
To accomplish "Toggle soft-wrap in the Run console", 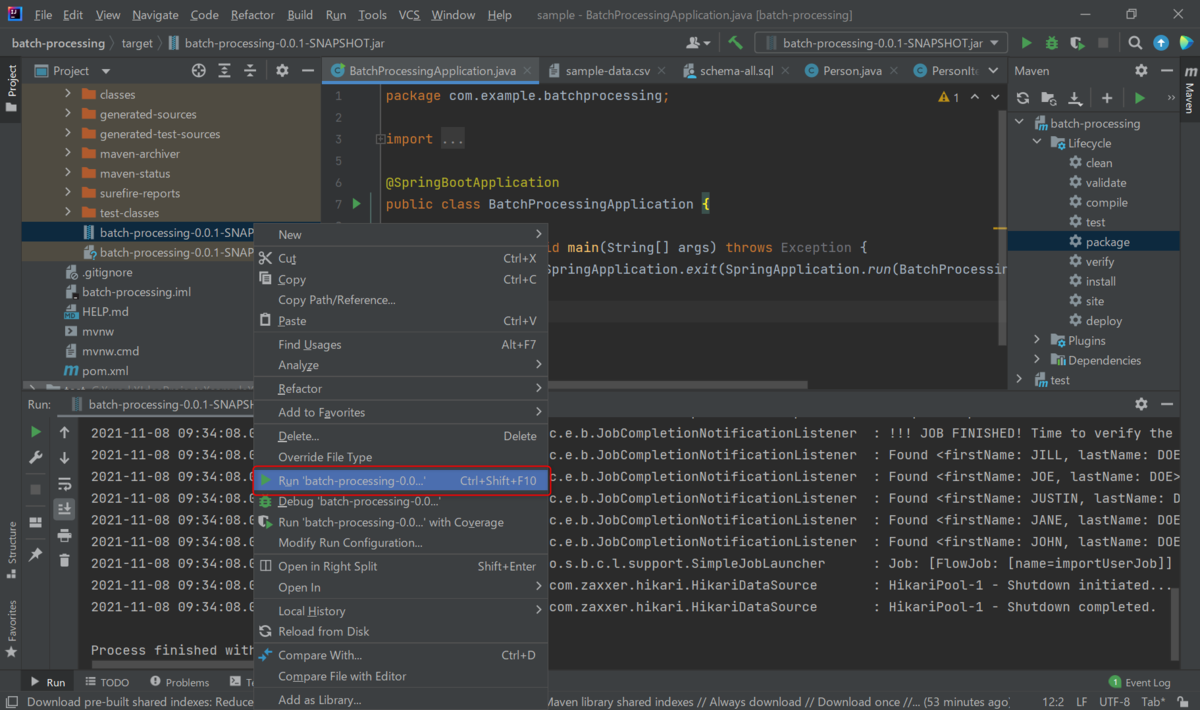I will [65, 485].
